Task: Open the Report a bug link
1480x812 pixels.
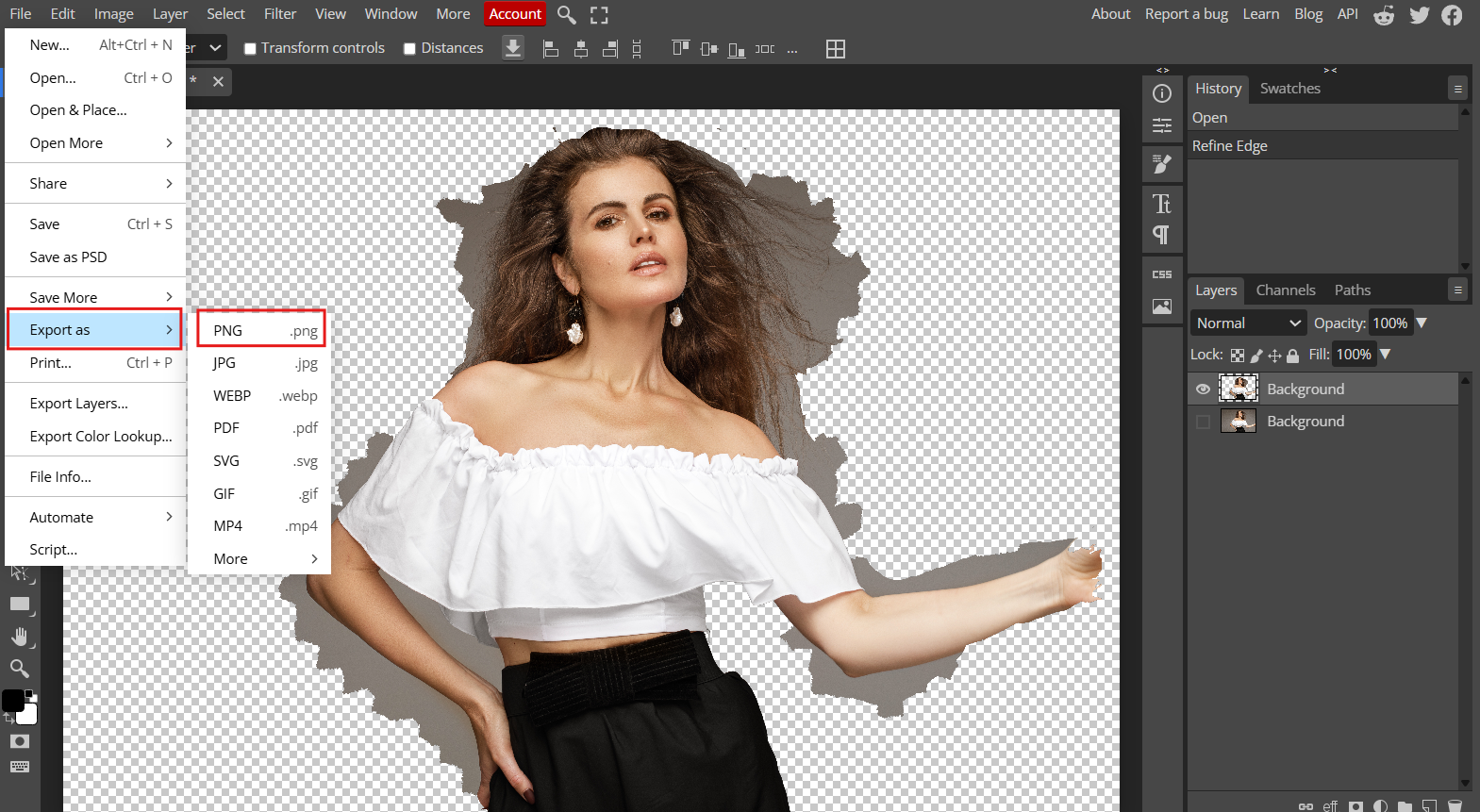Action: pos(1186,14)
